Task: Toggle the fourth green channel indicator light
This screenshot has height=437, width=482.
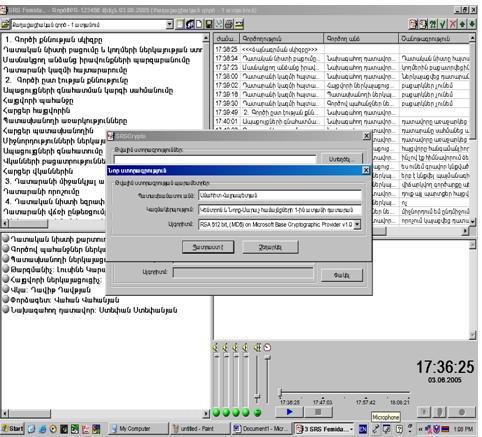Action: (246, 413)
